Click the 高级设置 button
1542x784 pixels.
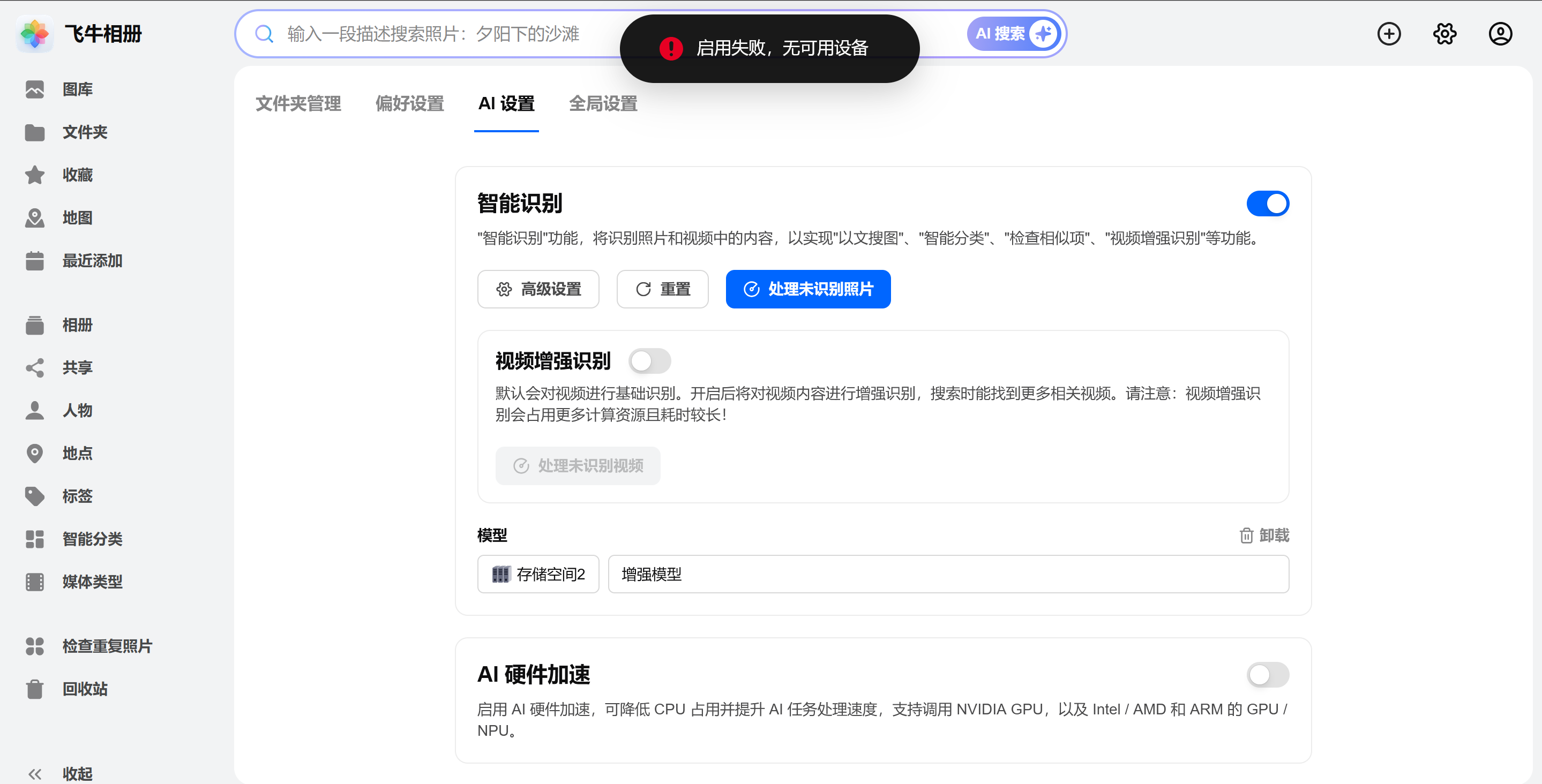pyautogui.click(x=538, y=290)
